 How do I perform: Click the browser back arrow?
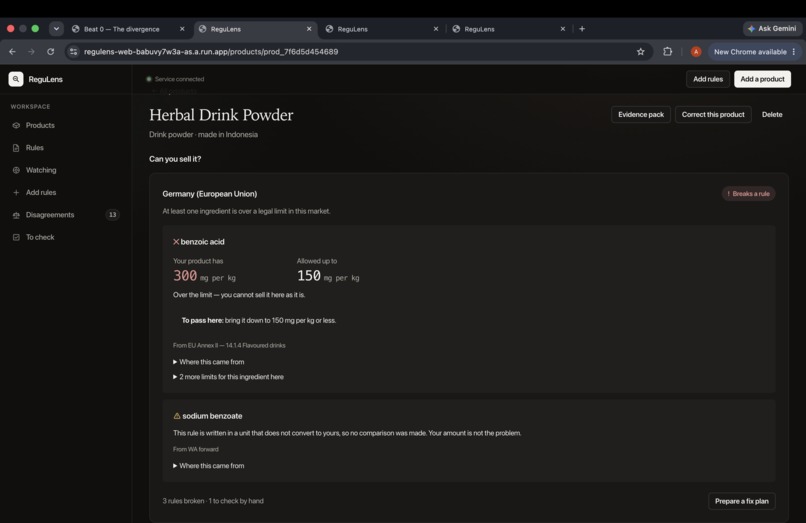(12, 51)
